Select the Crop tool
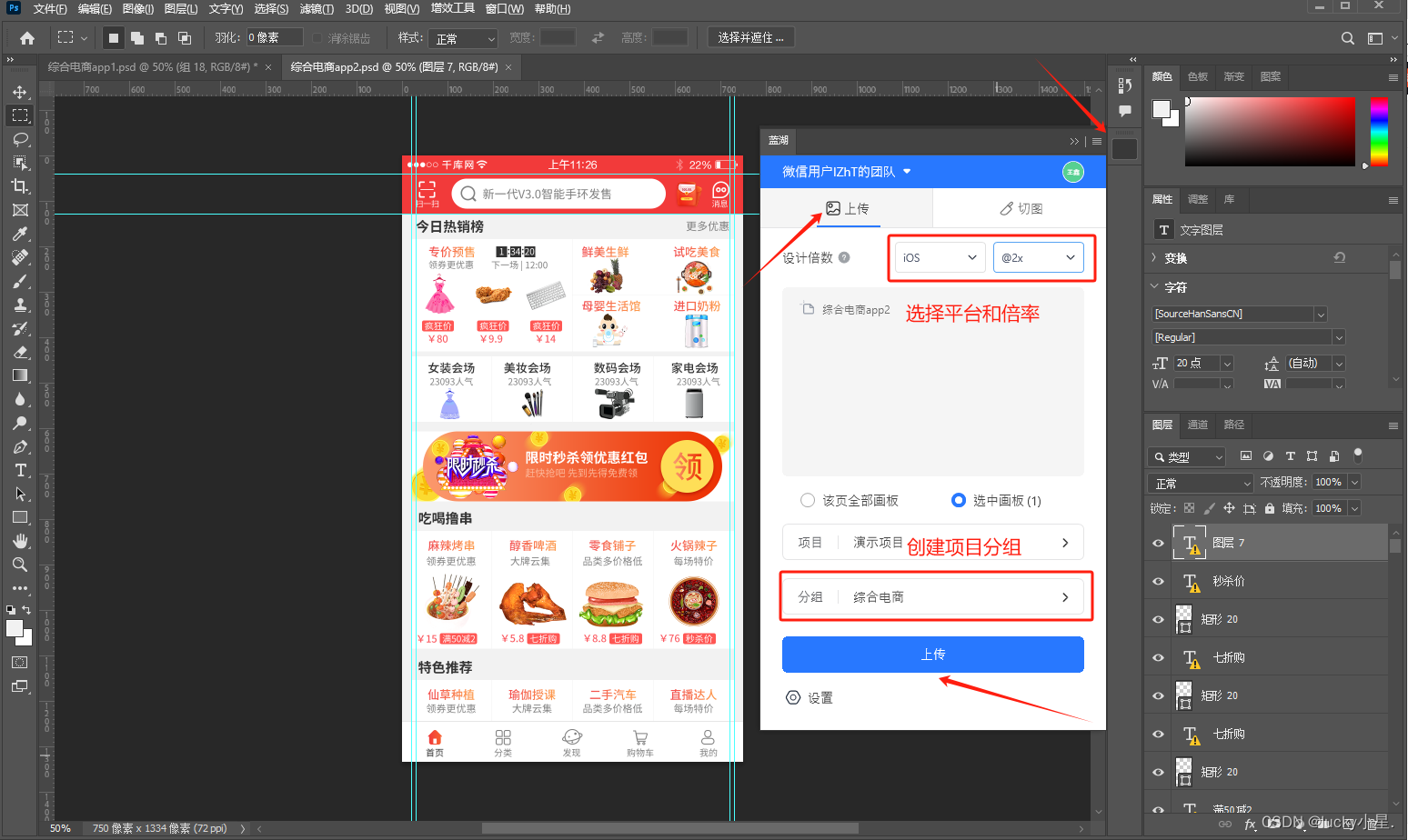Viewport: 1408px width, 840px height. [20, 186]
